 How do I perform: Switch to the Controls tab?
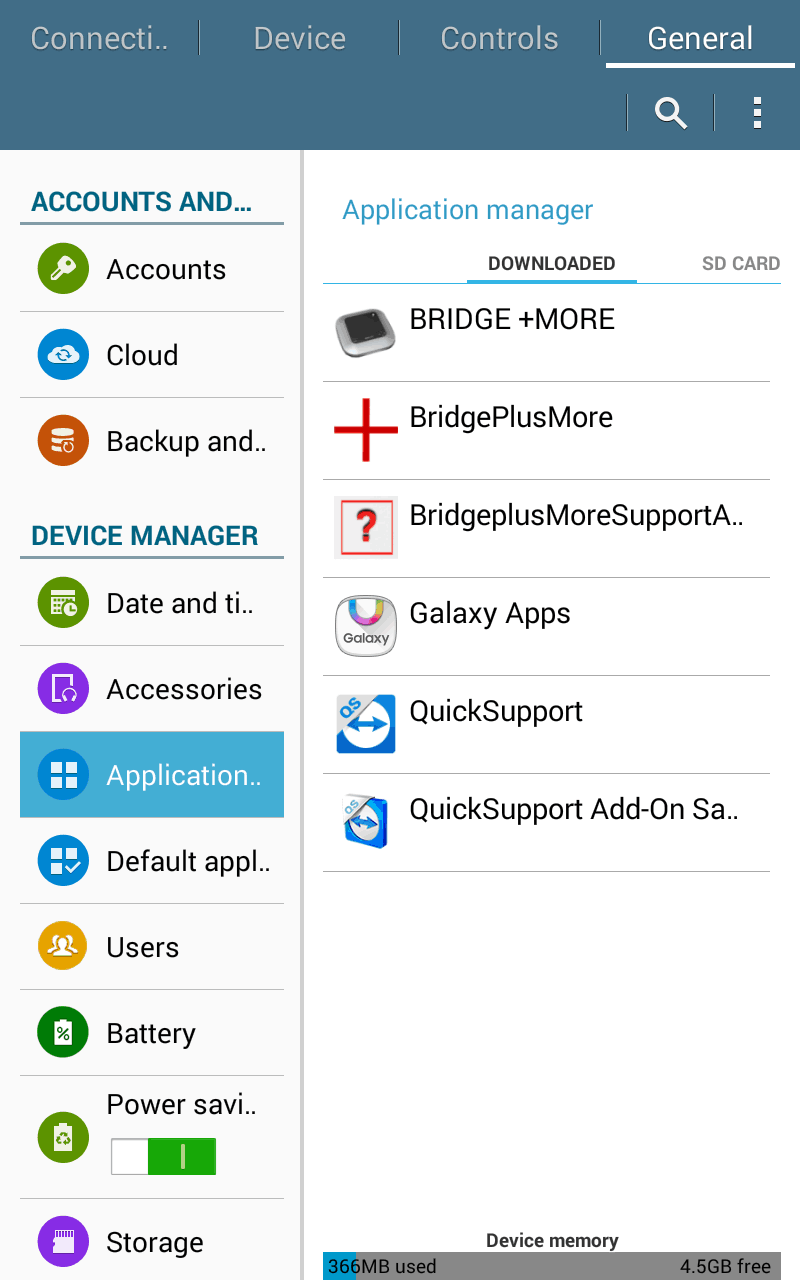pyautogui.click(x=499, y=38)
